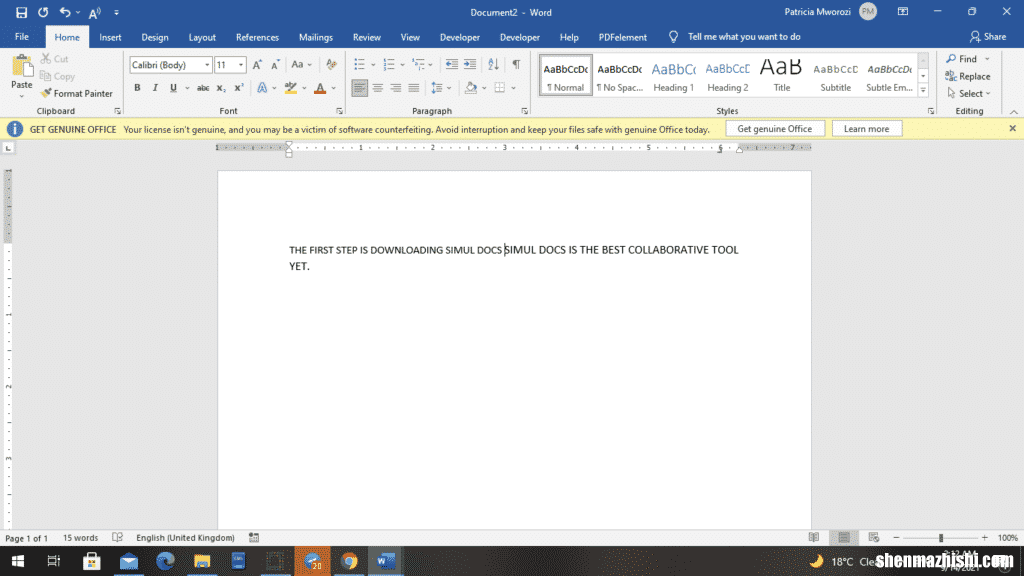Click English (United Kingdom) language indicator

[185, 537]
